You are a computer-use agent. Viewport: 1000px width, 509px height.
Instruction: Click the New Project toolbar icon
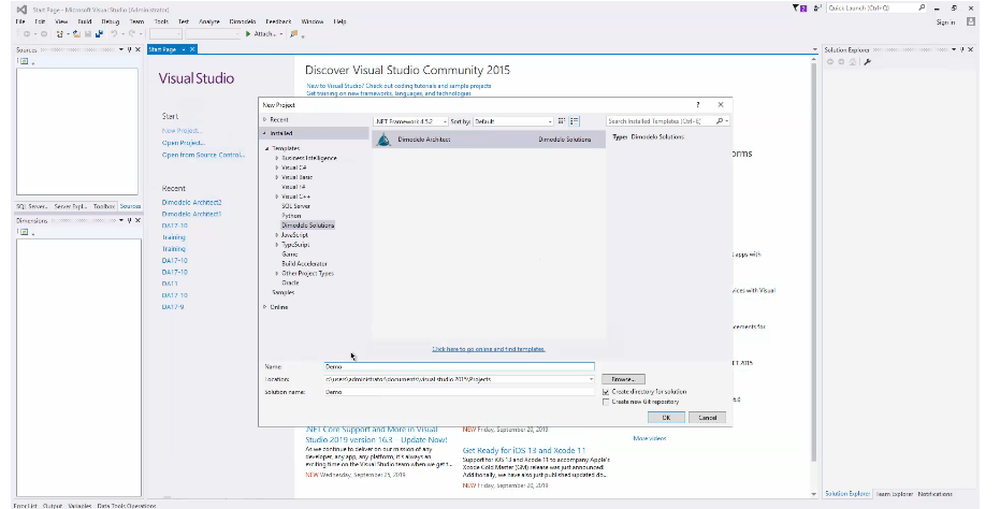(60, 34)
